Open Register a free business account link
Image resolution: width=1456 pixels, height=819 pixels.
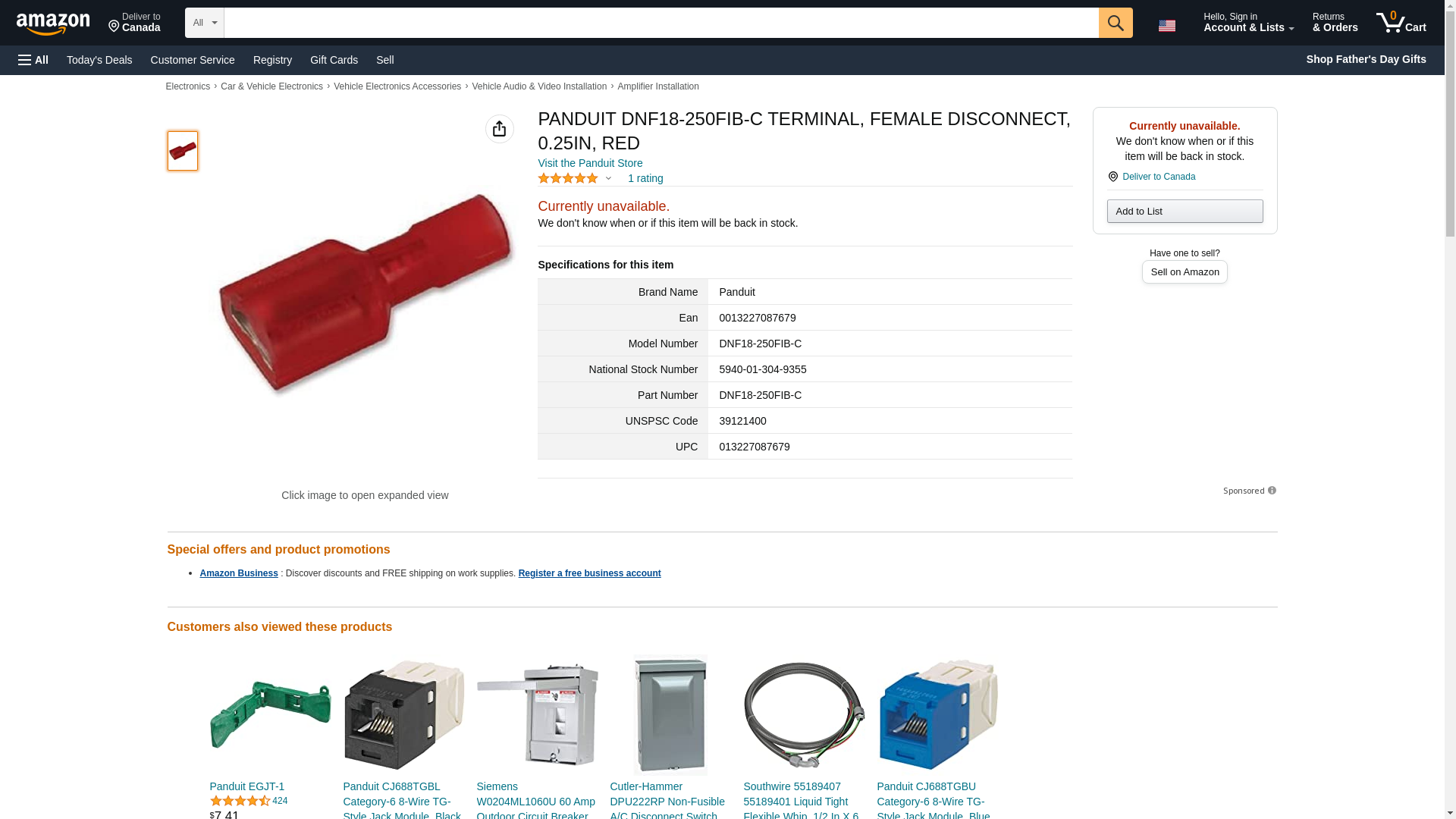coord(589,573)
